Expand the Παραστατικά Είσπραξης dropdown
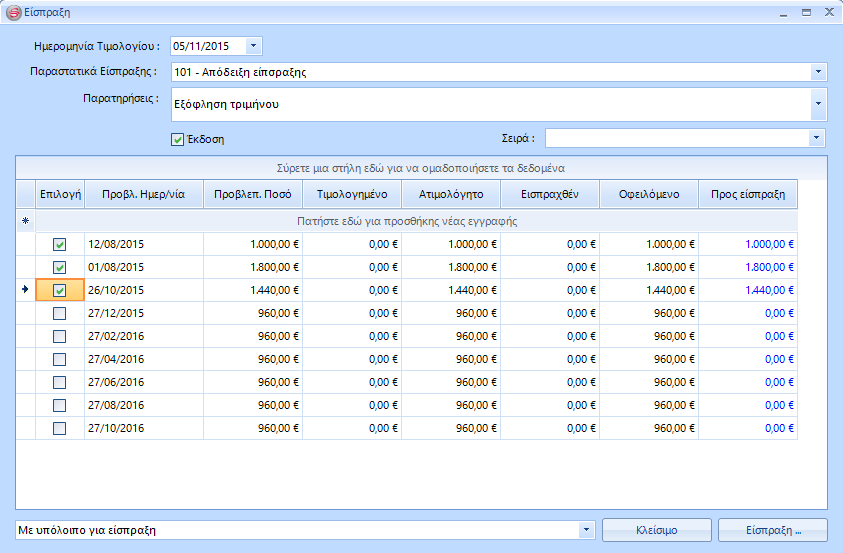 coord(818,72)
